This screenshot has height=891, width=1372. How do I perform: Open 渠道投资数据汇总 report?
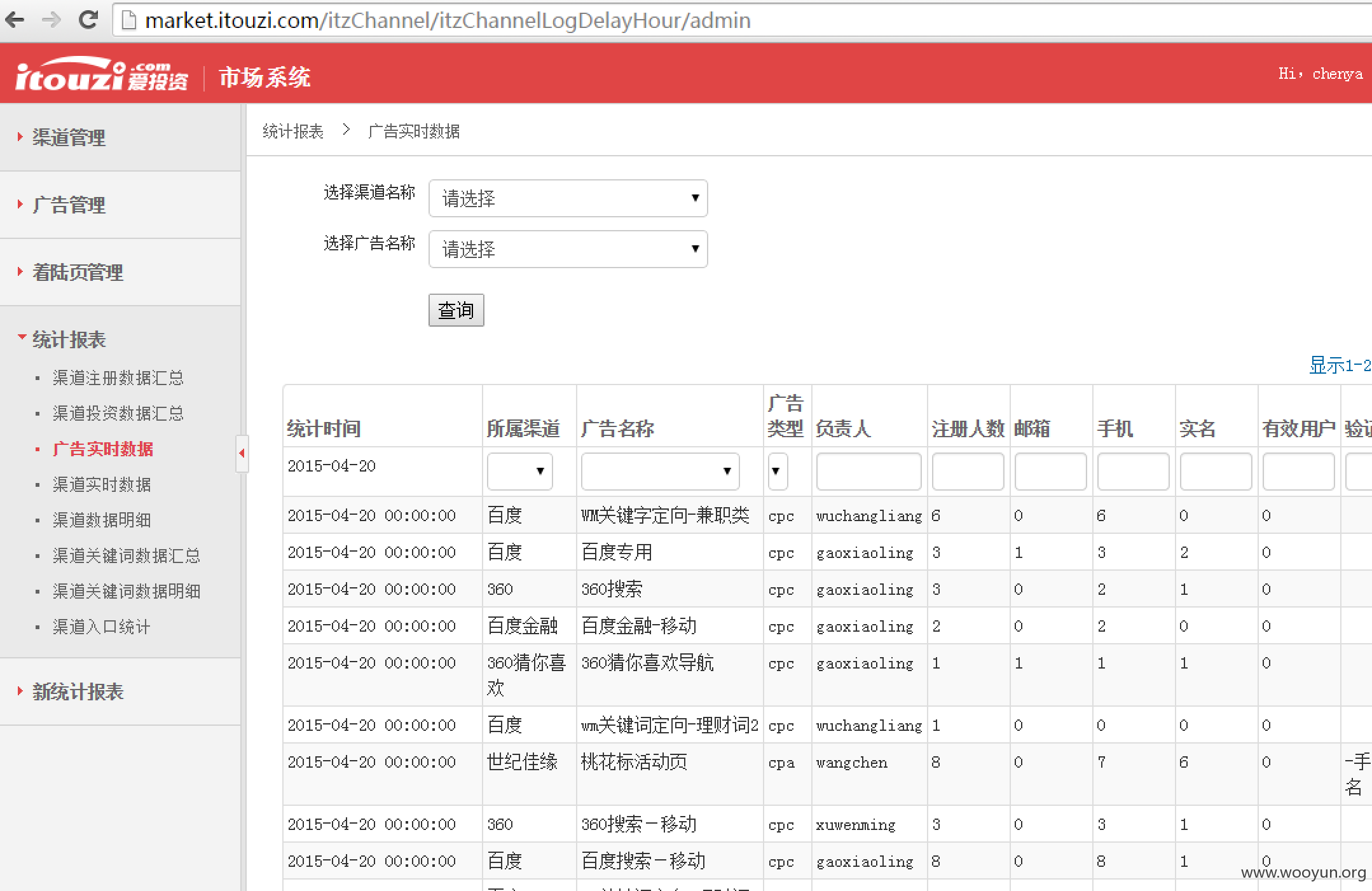(x=118, y=413)
